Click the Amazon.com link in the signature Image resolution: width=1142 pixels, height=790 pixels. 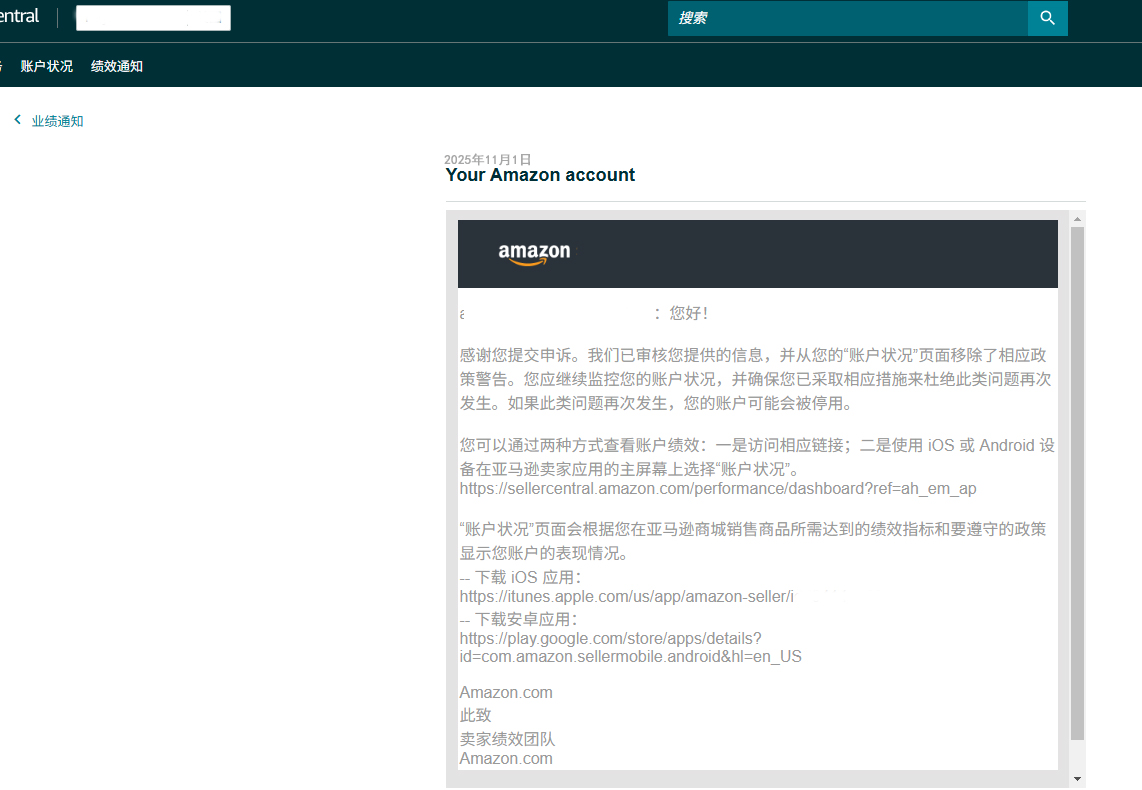coord(505,758)
